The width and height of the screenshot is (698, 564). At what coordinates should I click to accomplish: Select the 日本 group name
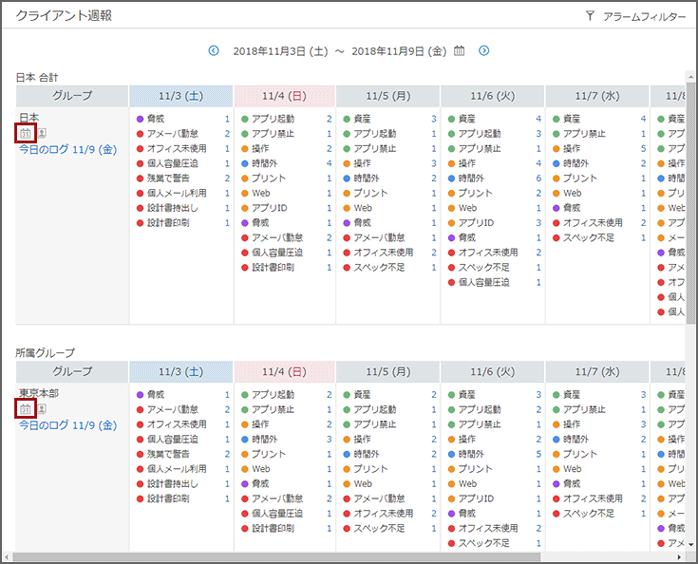(x=29, y=118)
